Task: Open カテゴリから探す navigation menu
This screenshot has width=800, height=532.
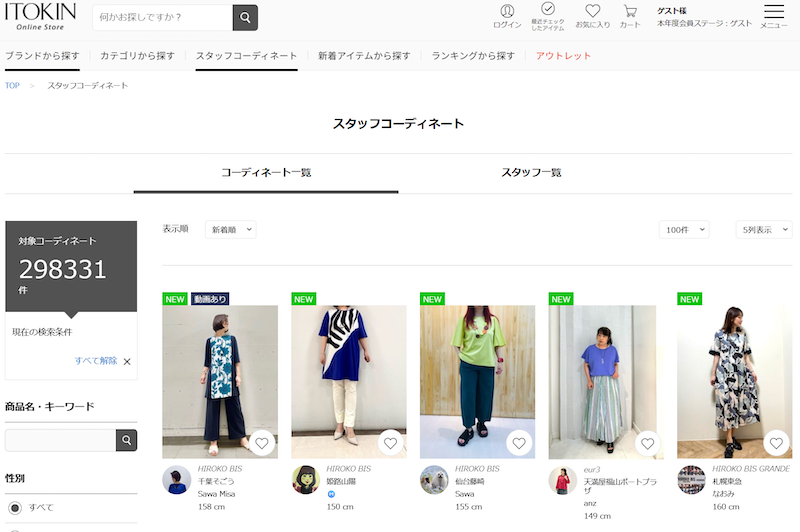Action: coord(137,56)
